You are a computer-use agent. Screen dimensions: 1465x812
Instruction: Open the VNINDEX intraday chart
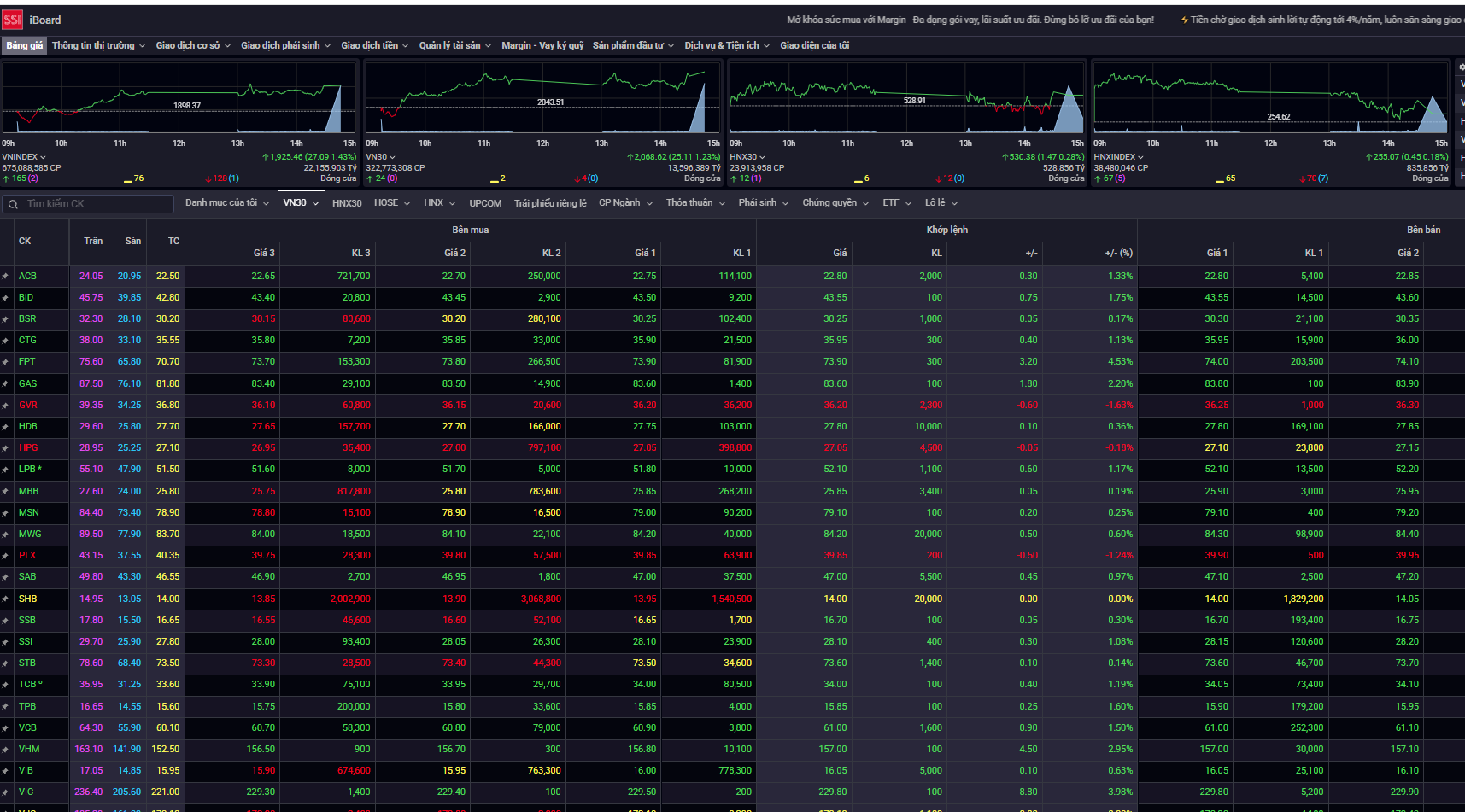(x=179, y=98)
